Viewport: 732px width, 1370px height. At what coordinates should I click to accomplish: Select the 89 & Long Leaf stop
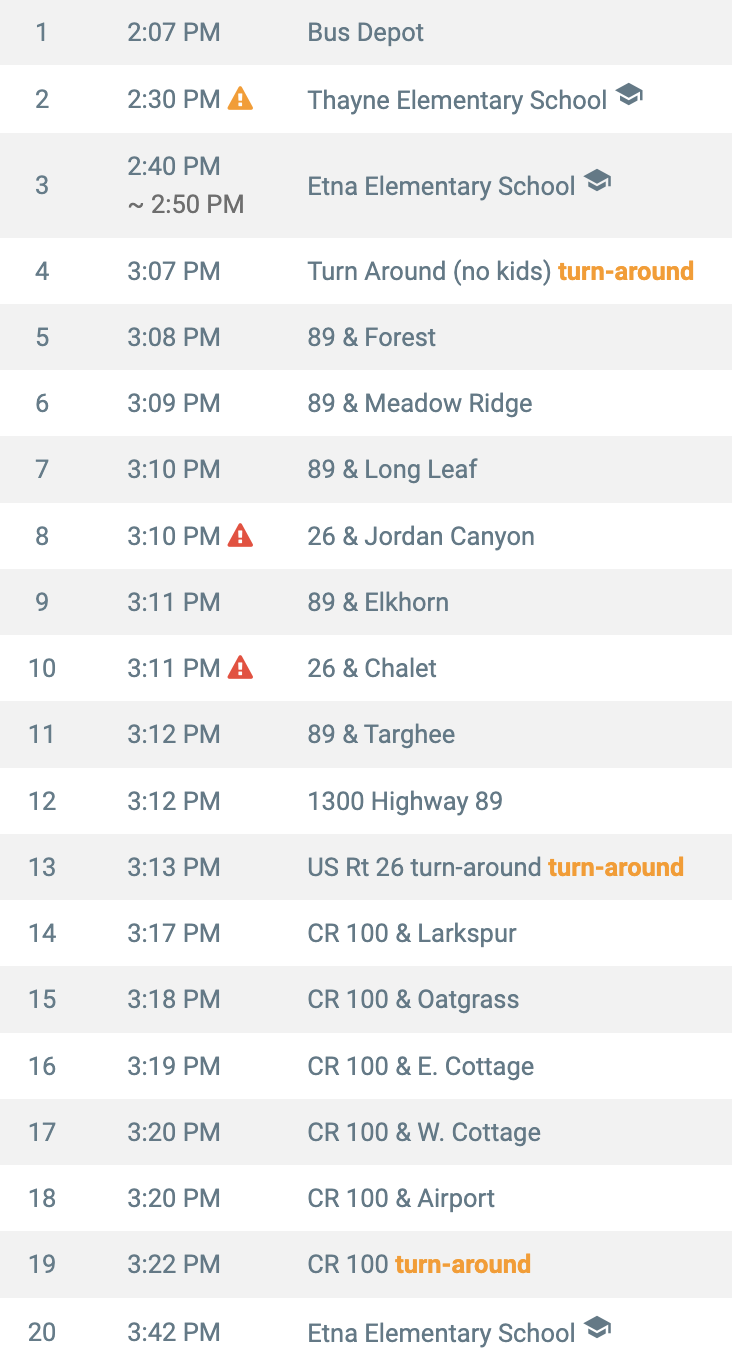(366, 469)
